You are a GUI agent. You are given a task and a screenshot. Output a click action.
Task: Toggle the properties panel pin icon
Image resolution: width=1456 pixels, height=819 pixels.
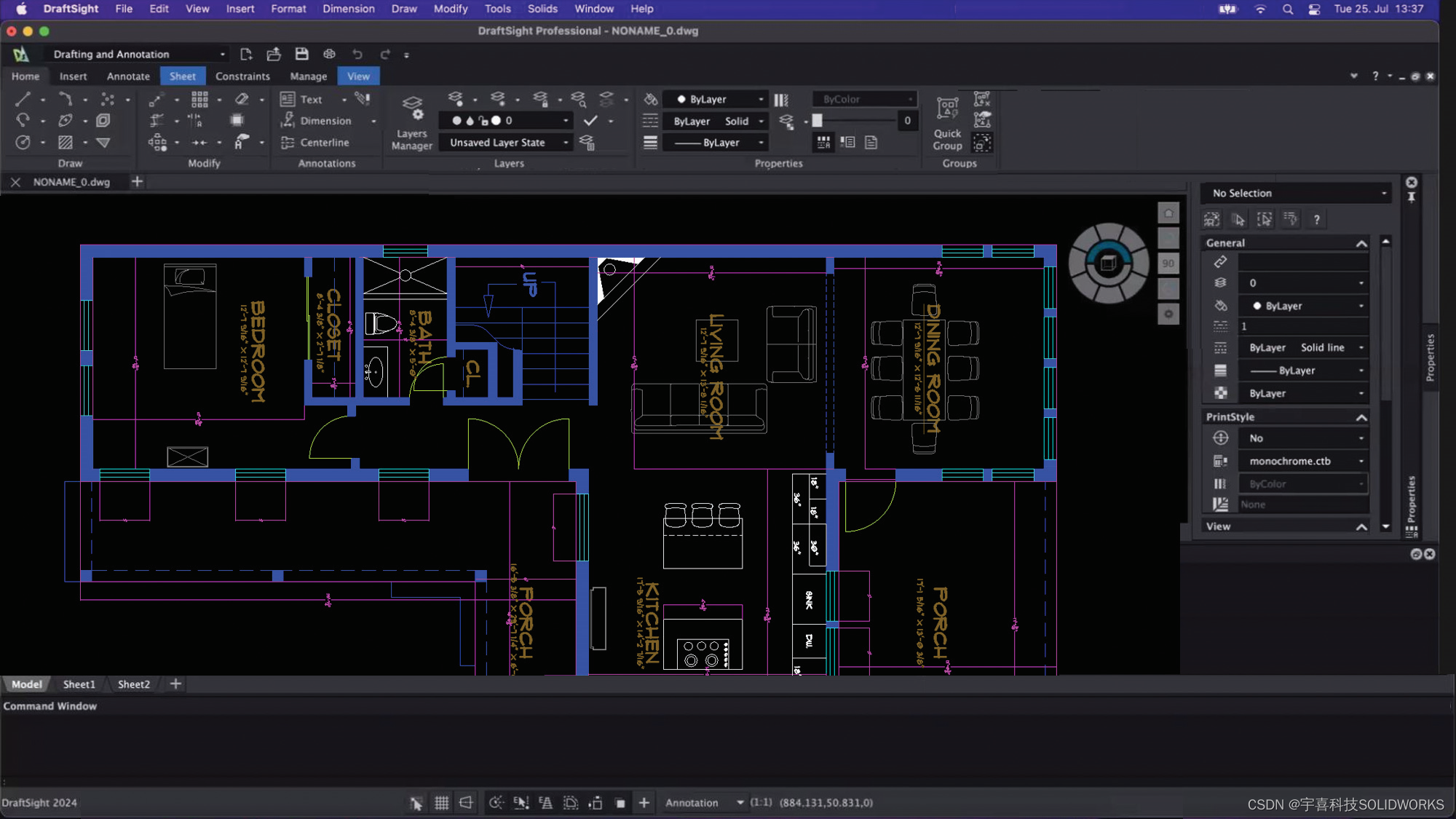pyautogui.click(x=1411, y=197)
